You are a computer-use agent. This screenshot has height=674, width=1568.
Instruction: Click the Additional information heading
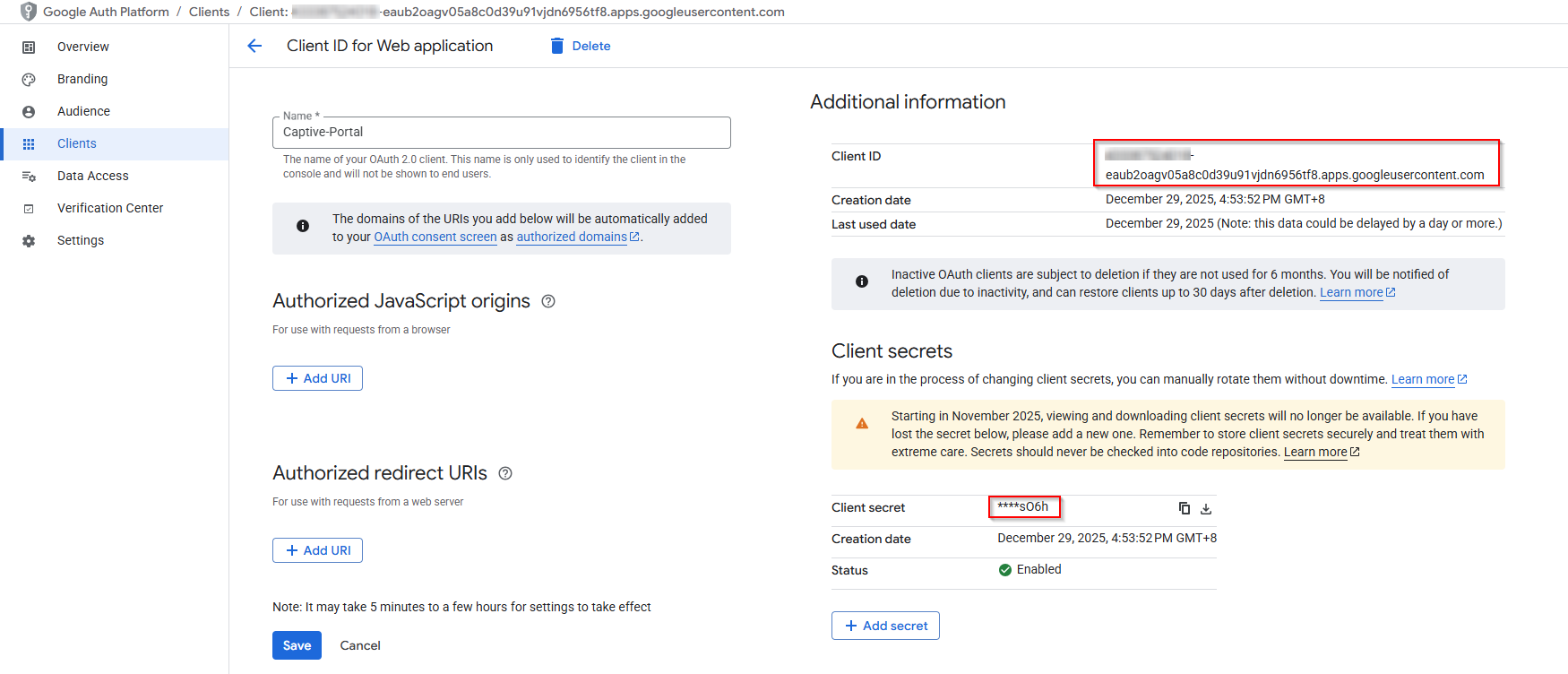[908, 102]
